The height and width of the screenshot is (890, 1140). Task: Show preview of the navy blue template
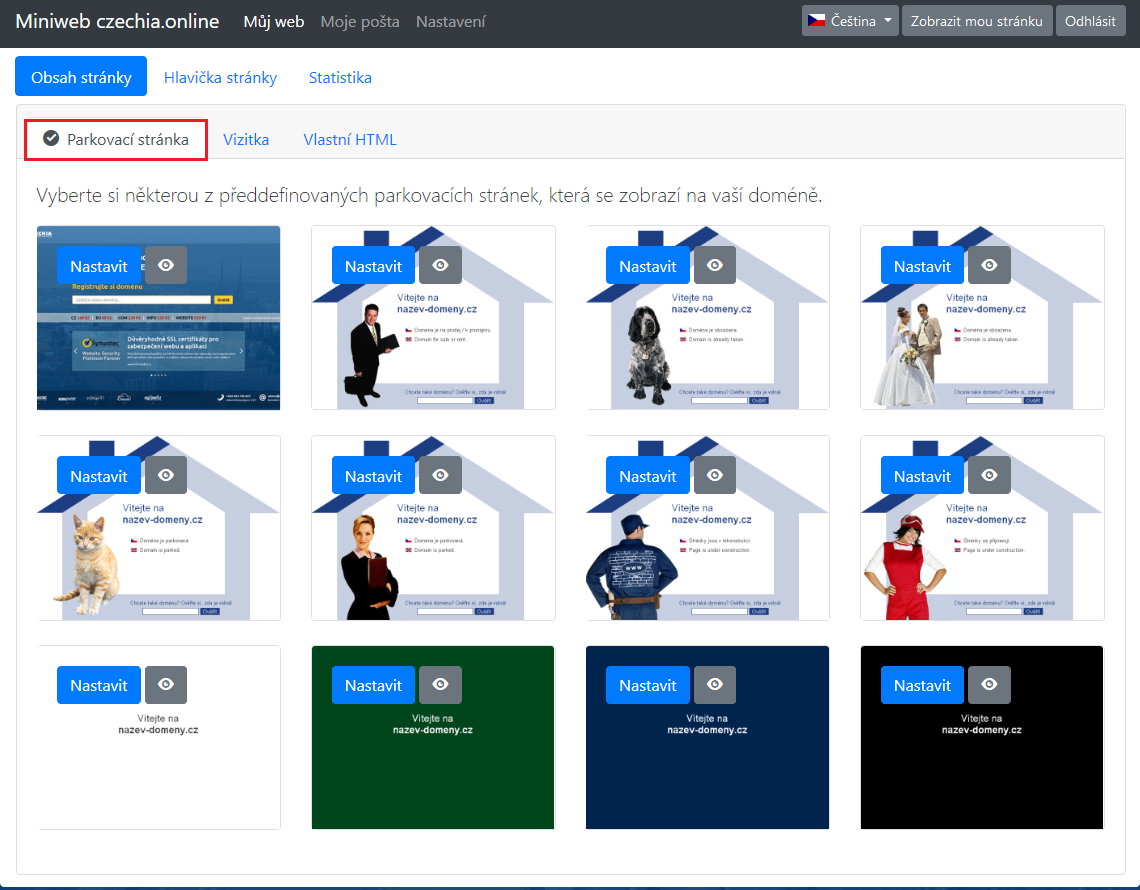pyautogui.click(x=714, y=684)
